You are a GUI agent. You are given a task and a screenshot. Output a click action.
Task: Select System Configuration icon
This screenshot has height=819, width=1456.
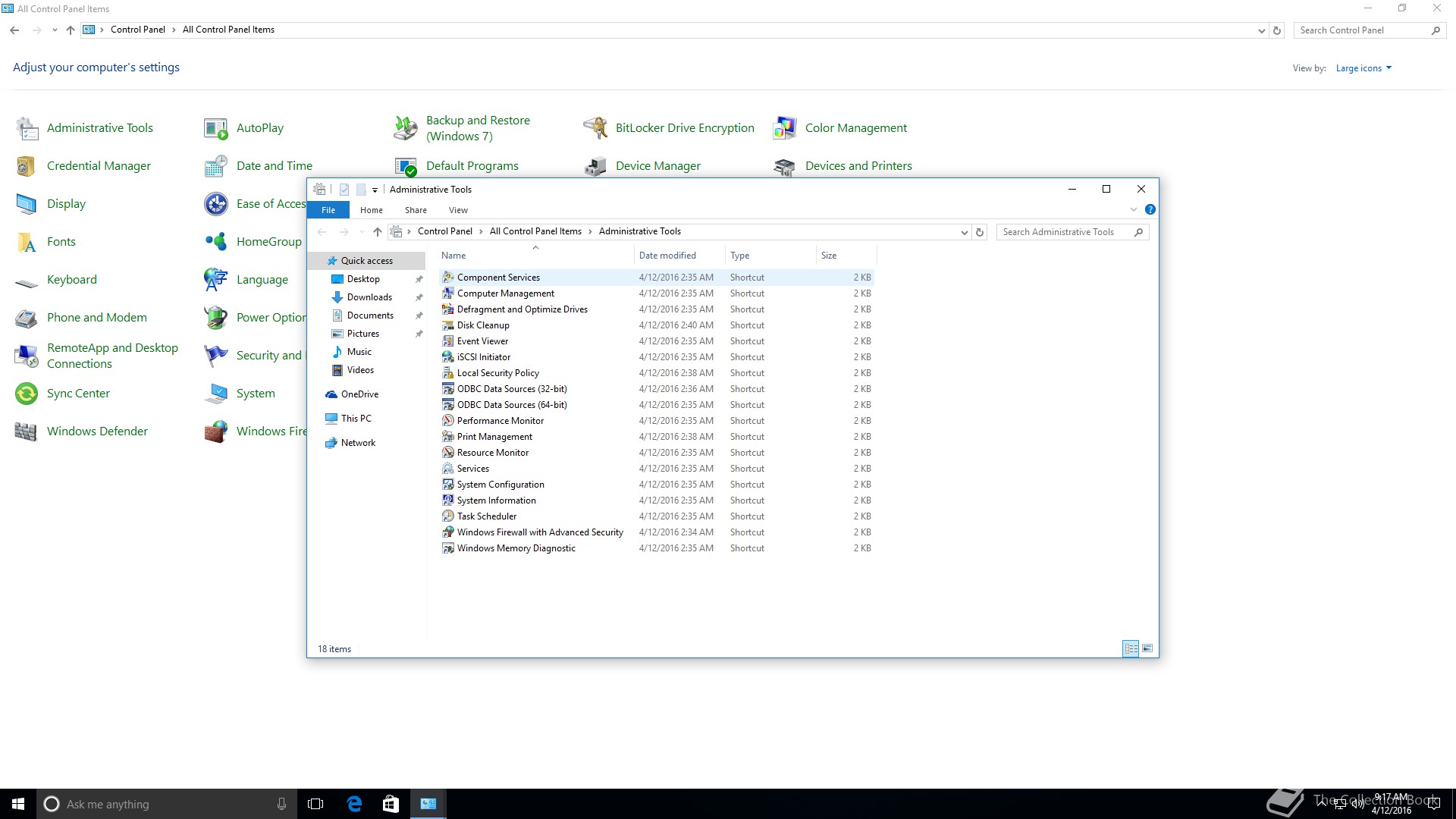[448, 485]
